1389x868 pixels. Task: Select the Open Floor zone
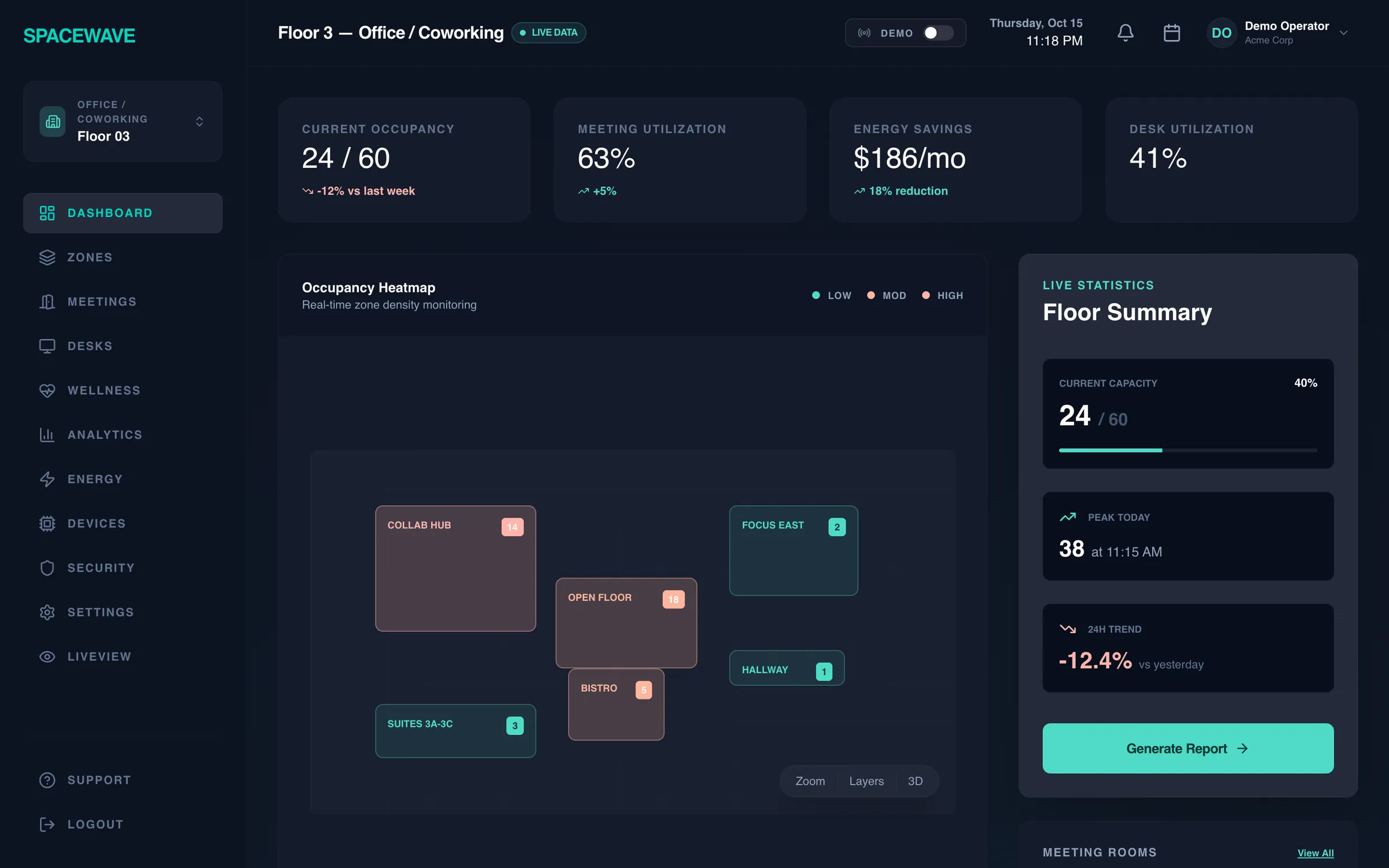coord(626,623)
